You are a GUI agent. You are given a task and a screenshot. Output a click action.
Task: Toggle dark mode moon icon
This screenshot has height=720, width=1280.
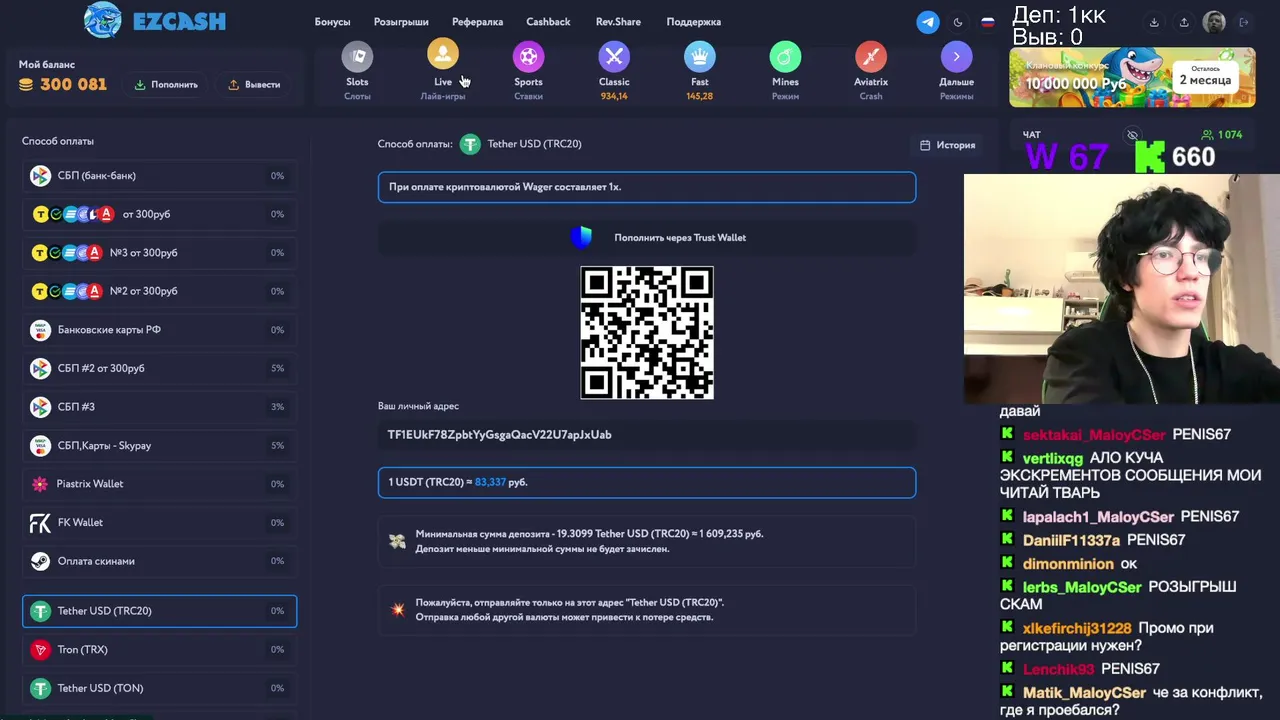[x=958, y=22]
